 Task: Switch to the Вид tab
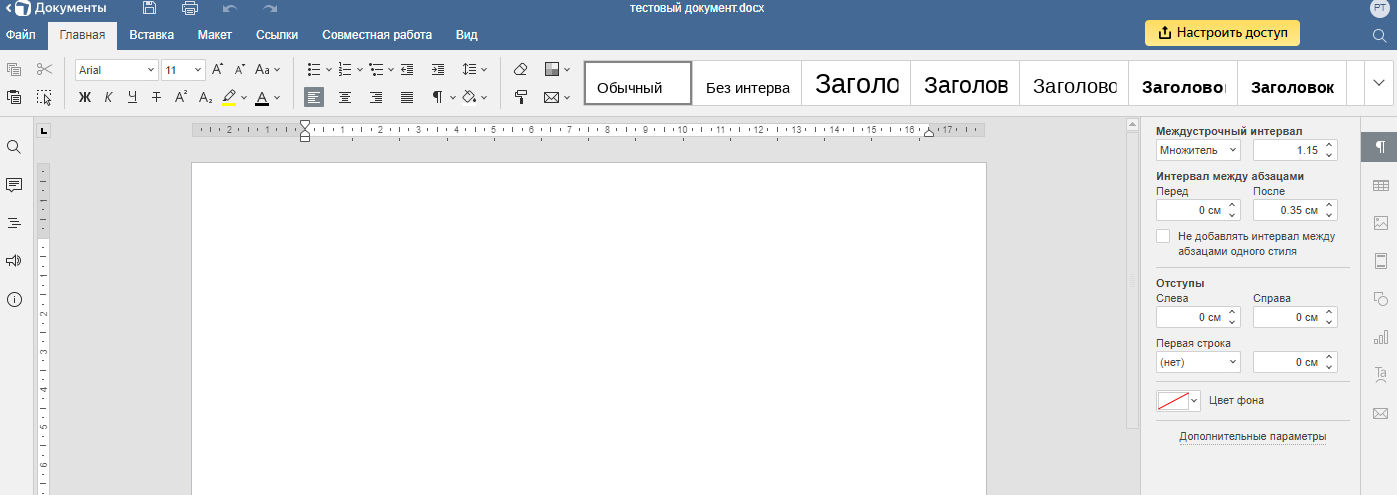point(467,34)
